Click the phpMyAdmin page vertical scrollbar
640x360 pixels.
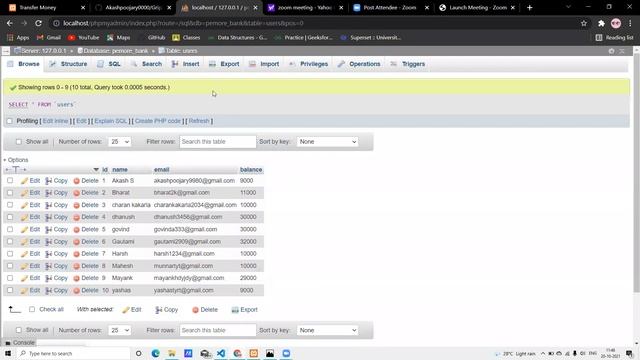coord(636,173)
